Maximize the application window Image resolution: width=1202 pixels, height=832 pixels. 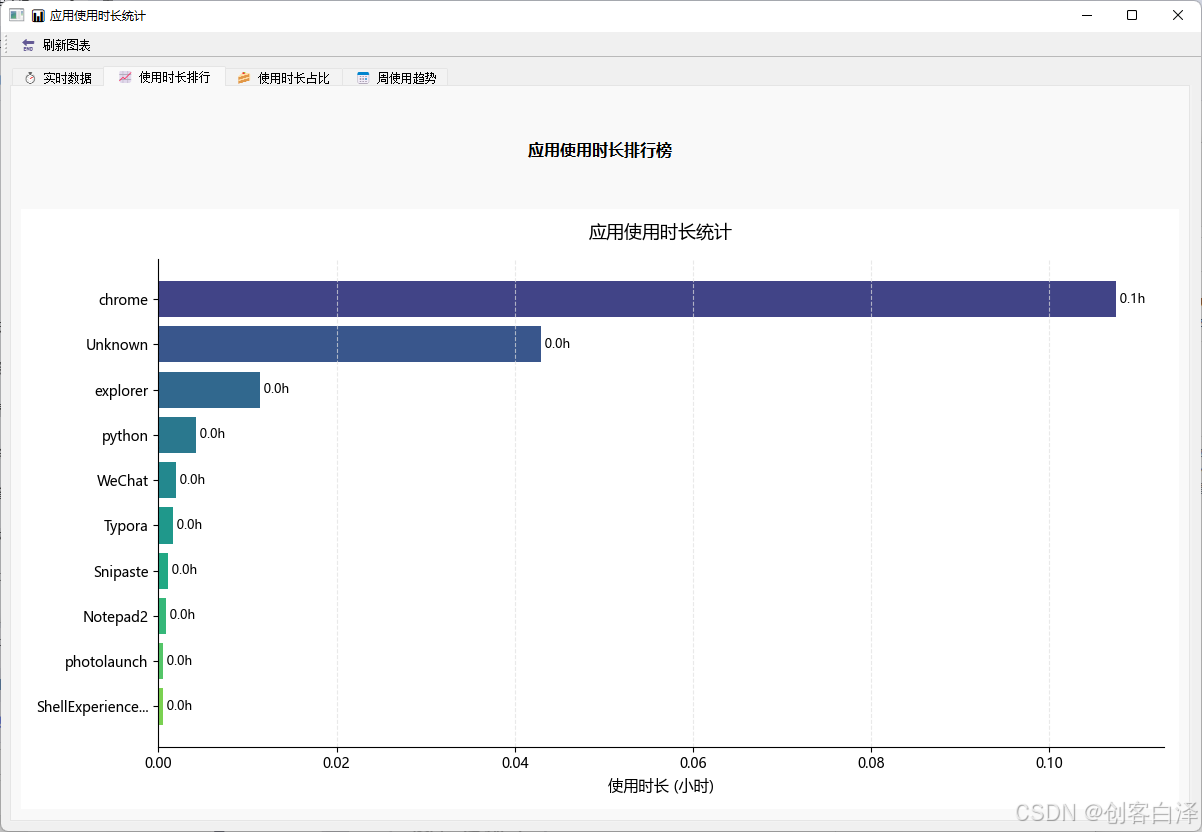(x=1132, y=15)
